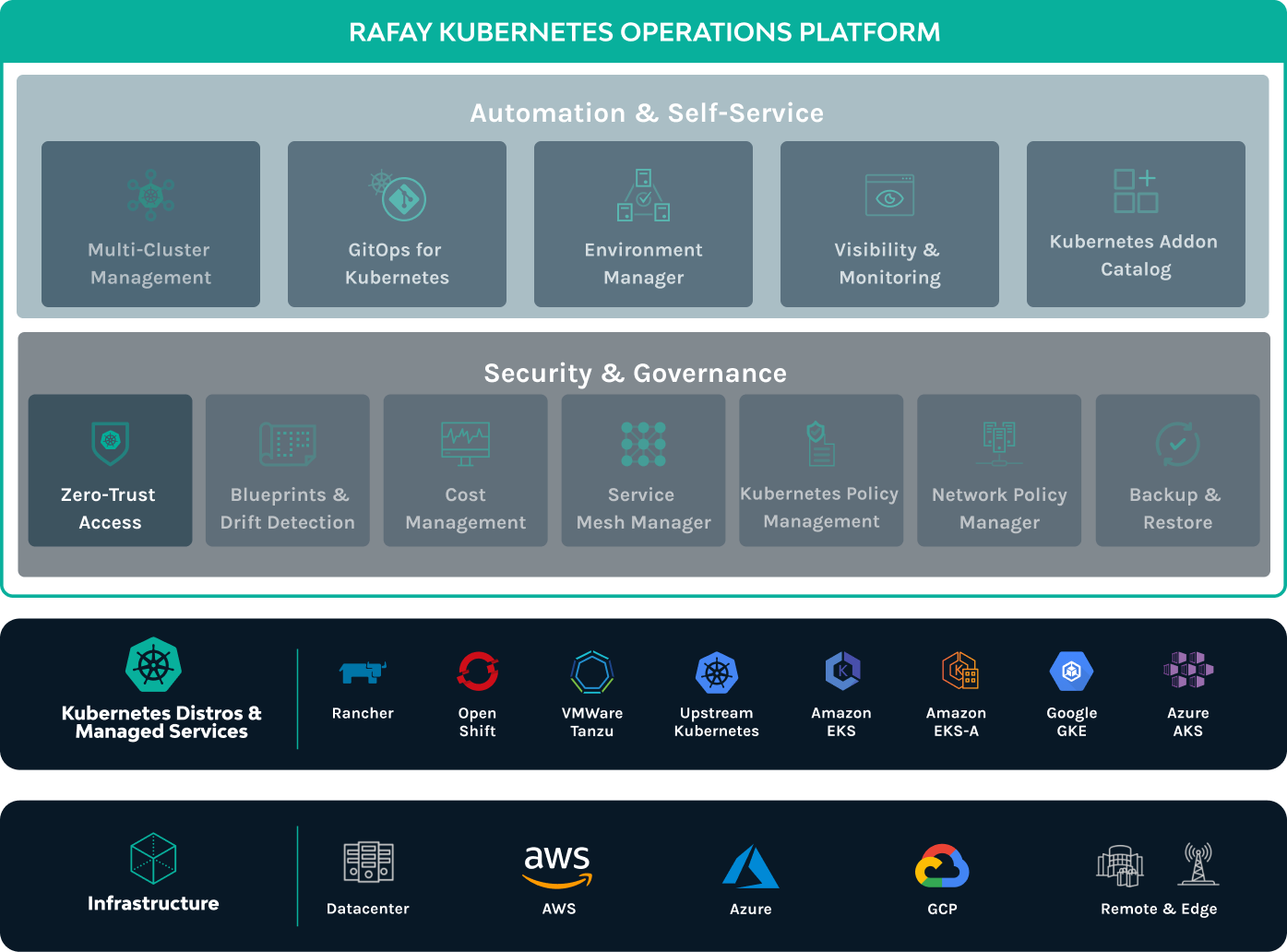Choose the Backup & Restore label
The height and width of the screenshot is (952, 1287).
pyautogui.click(x=1177, y=508)
